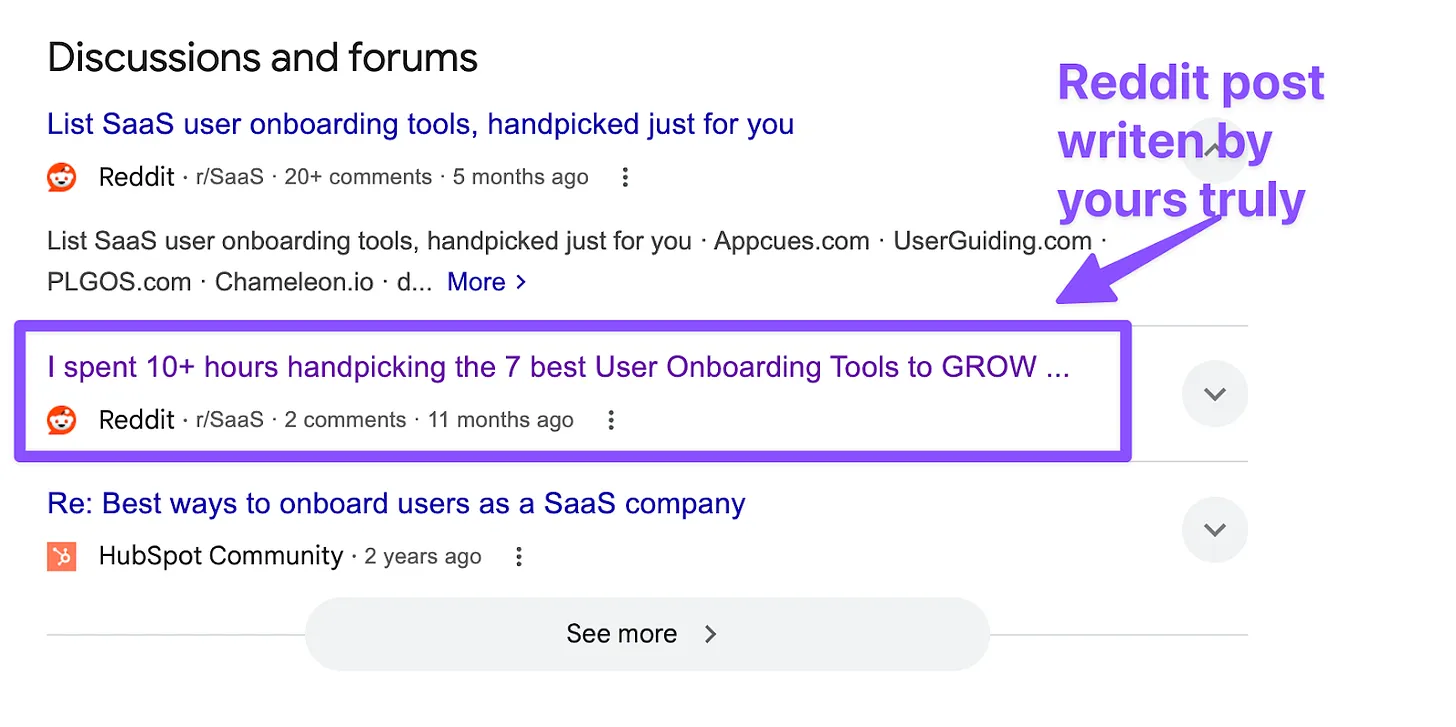Open the three-dot menu on the HubSpot result
The image size is (1456, 727).
click(x=518, y=556)
